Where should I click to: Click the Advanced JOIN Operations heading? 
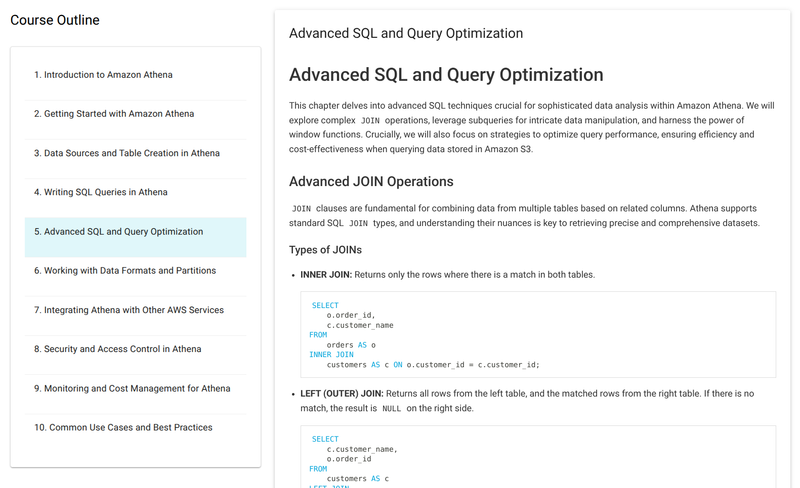(371, 182)
